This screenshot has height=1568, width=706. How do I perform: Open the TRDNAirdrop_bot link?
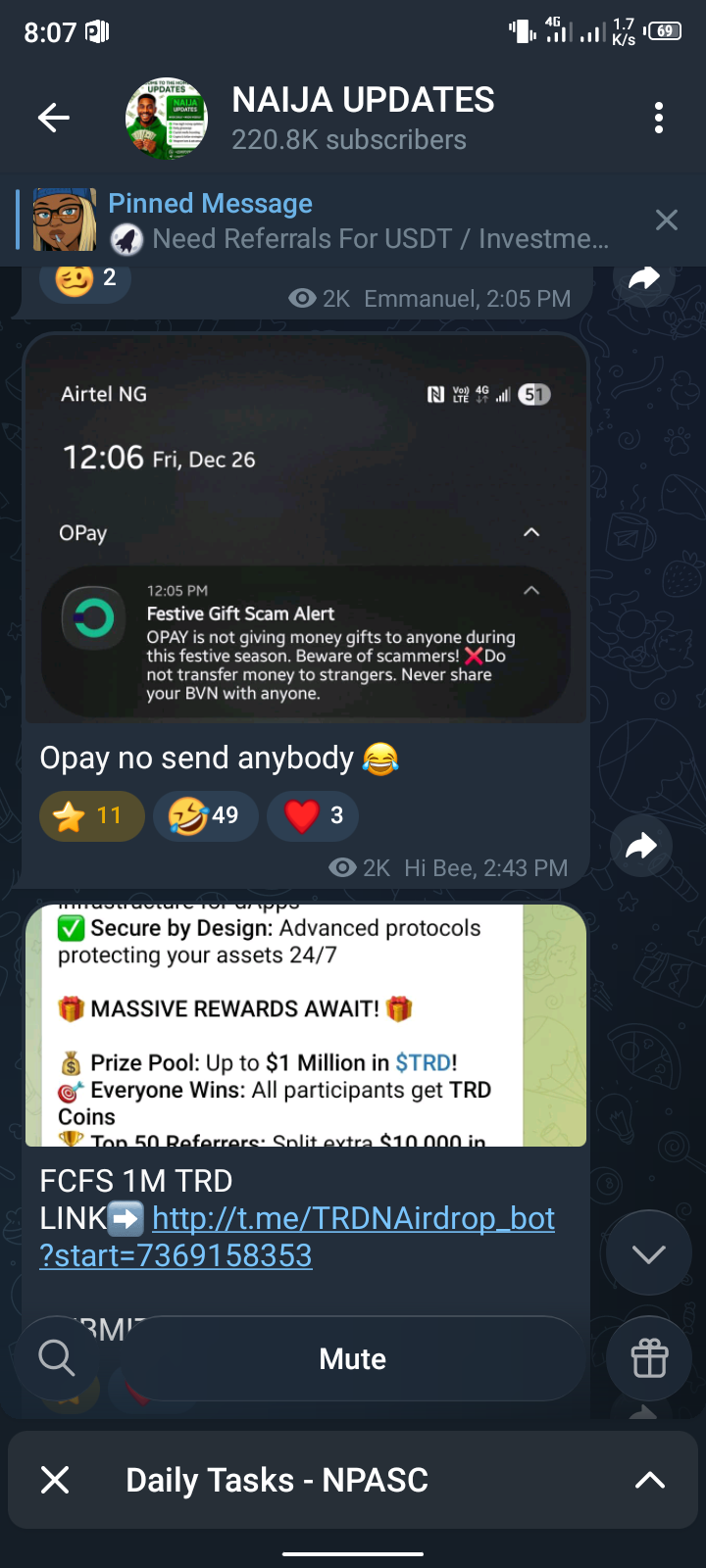[x=297, y=1237]
